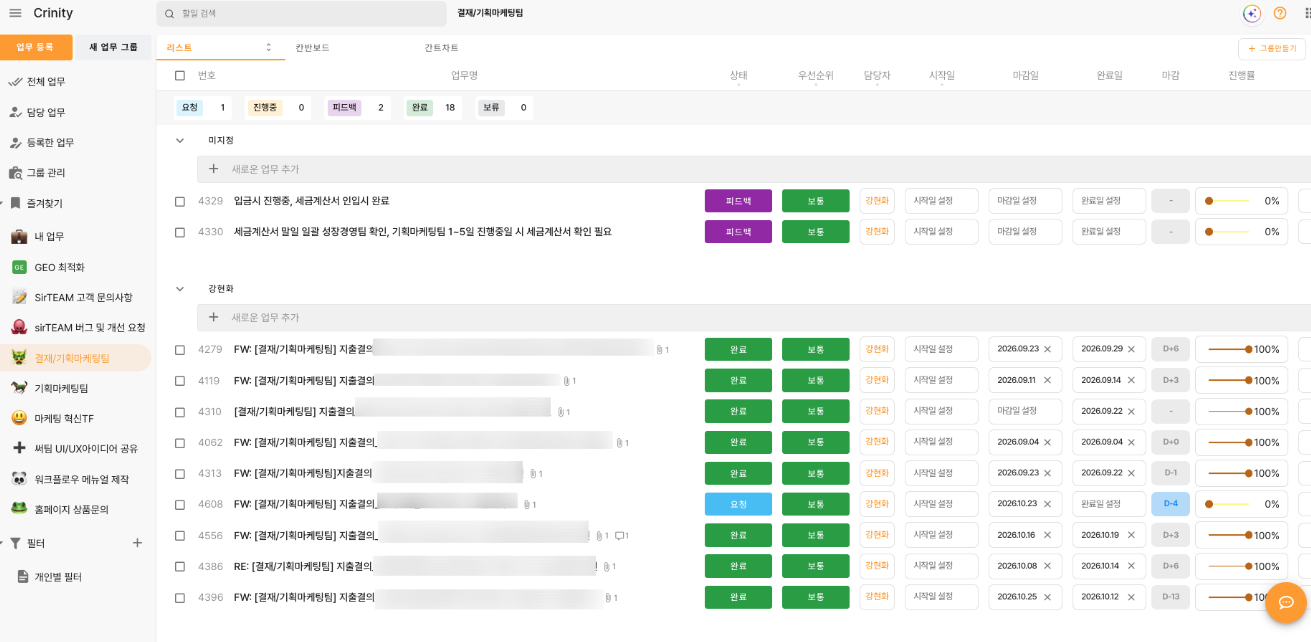Collapse the 필터 sidebar section
Screen dimensions: 1311x642
[x=2, y=543]
